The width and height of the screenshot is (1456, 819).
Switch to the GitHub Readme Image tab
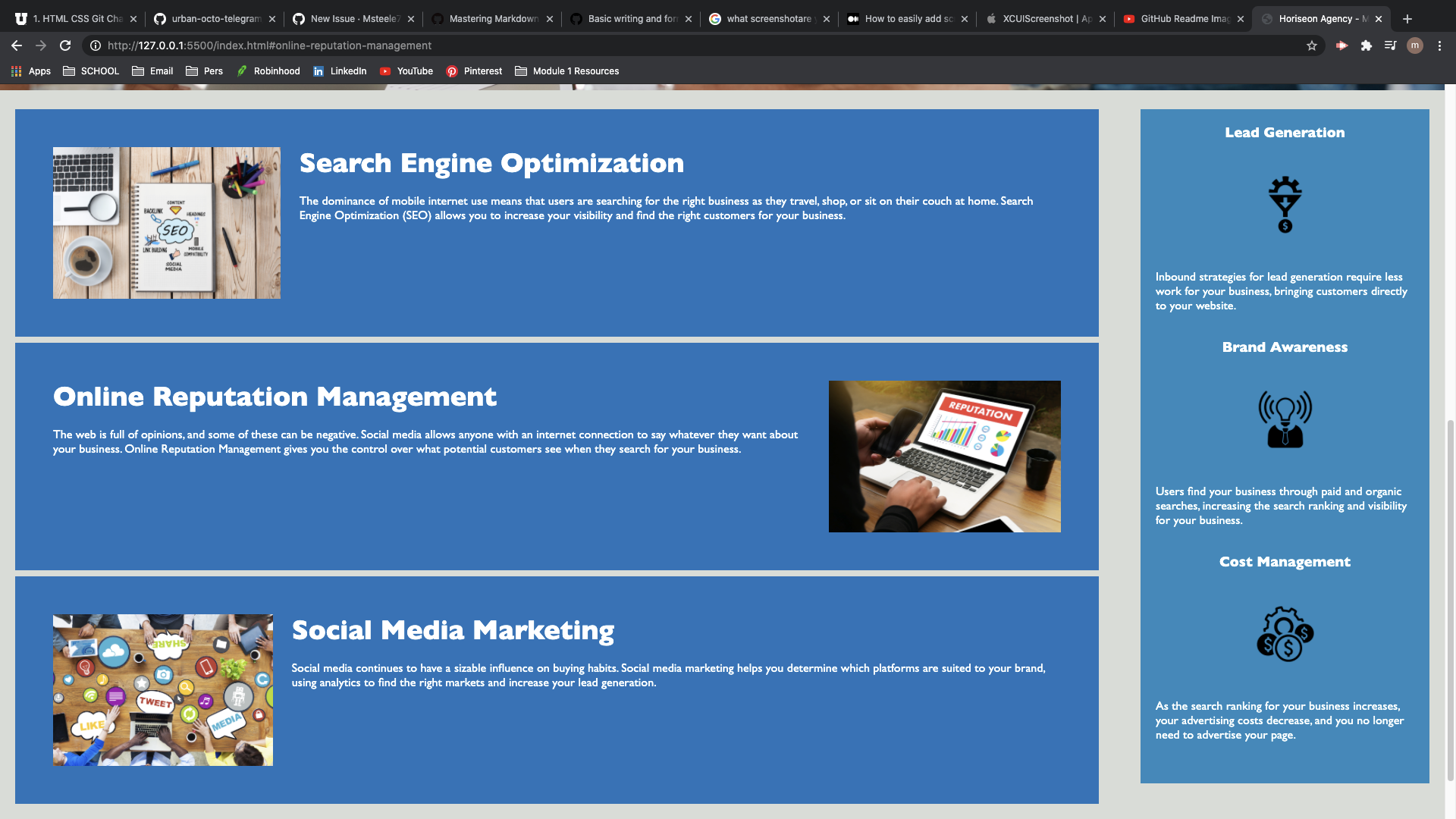(x=1184, y=19)
